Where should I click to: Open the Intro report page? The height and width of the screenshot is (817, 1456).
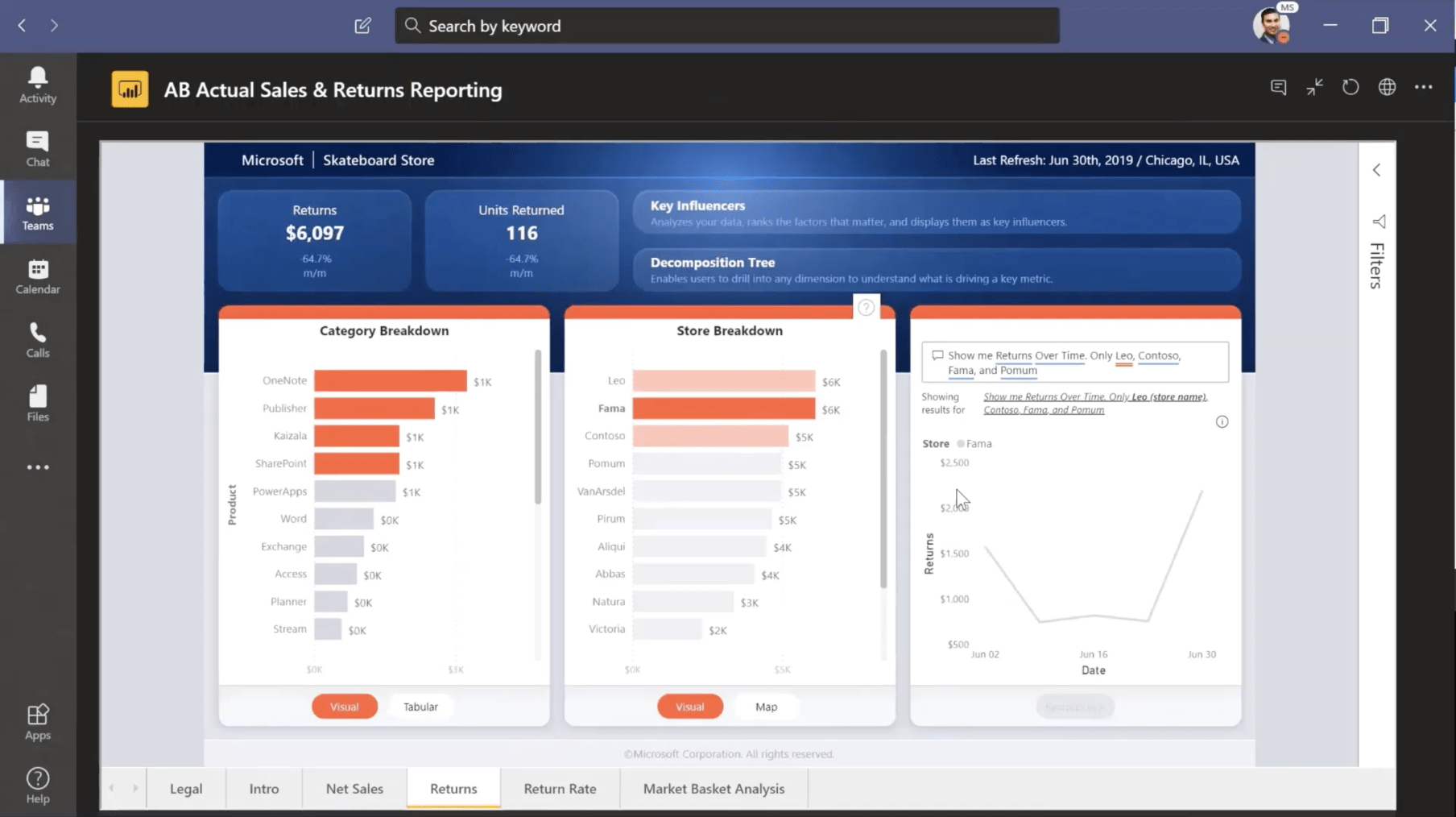pos(264,789)
